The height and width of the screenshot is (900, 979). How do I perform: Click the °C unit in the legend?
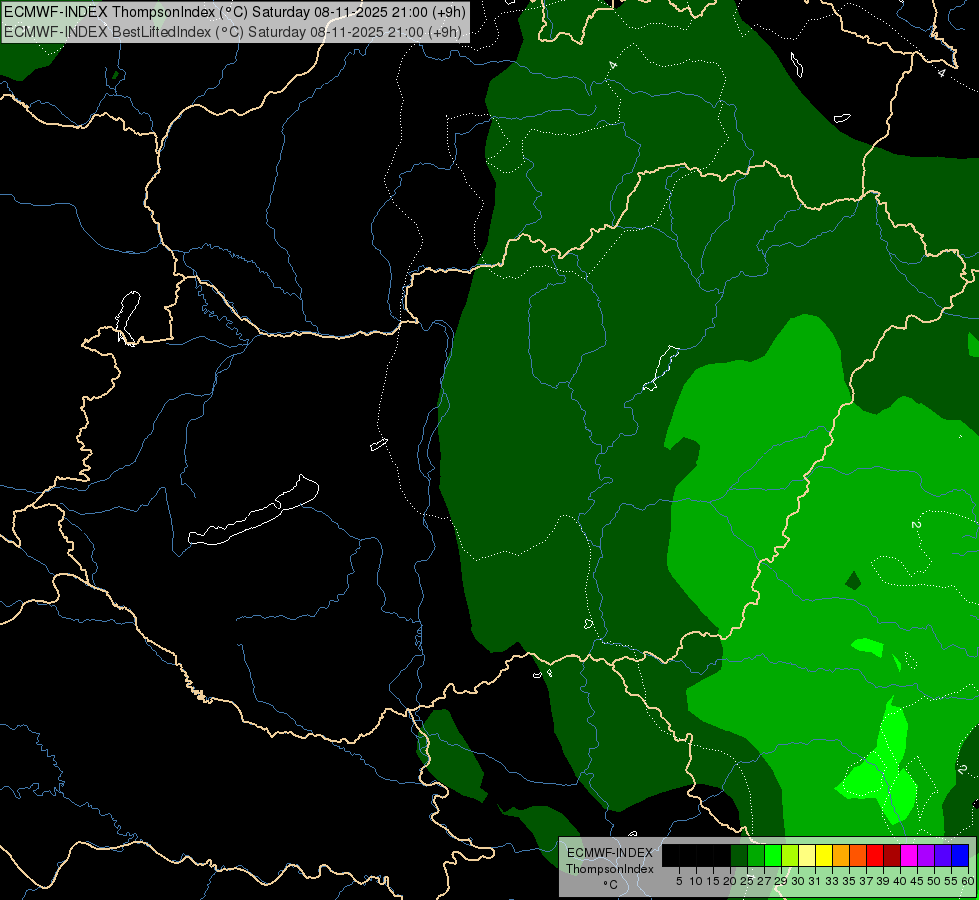point(611,885)
